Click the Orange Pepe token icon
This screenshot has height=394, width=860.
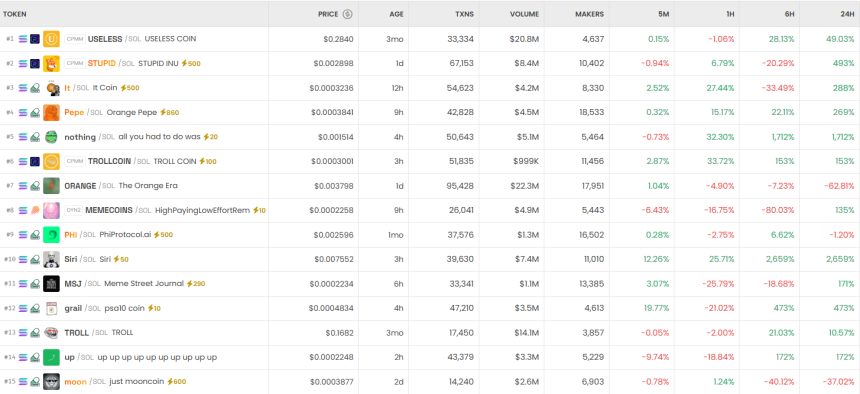point(51,112)
